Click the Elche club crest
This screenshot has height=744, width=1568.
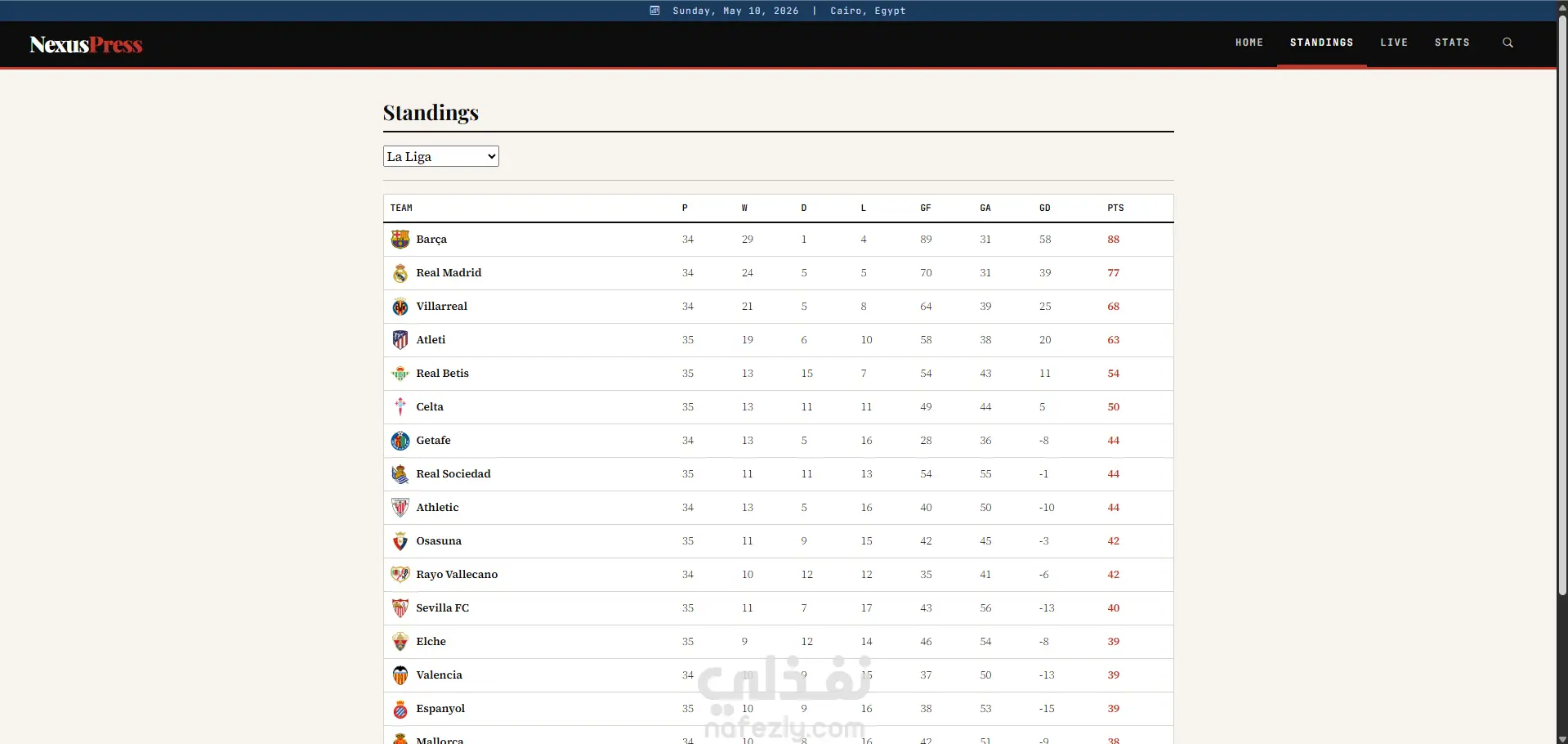coord(400,642)
